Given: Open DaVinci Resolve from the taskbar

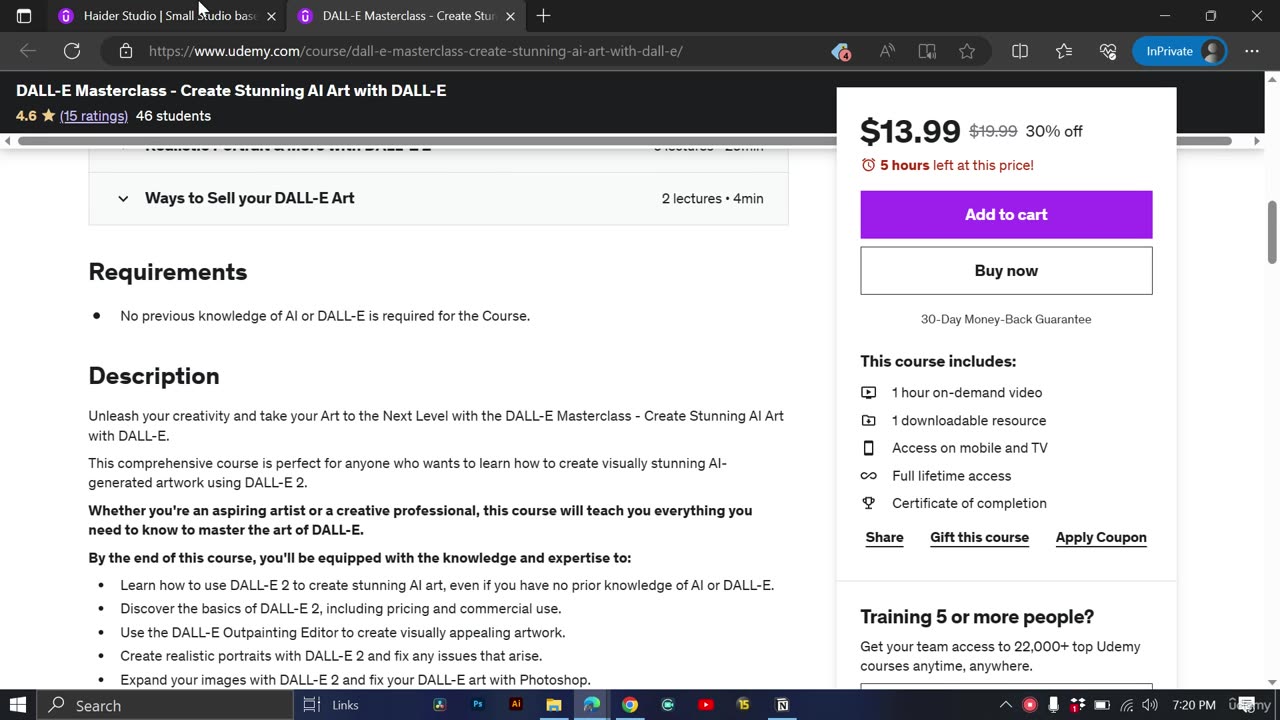Looking at the screenshot, I should 439,705.
